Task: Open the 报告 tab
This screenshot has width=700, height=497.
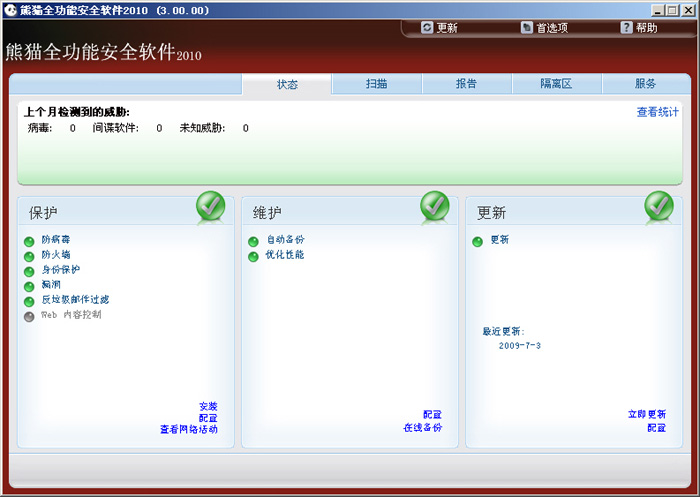Action: (467, 84)
